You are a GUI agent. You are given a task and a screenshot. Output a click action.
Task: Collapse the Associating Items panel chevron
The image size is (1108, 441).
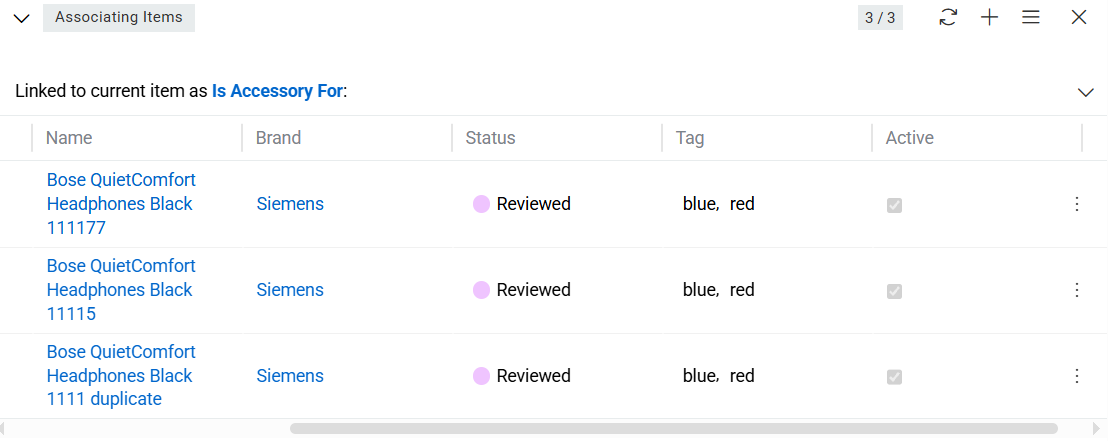[21, 18]
